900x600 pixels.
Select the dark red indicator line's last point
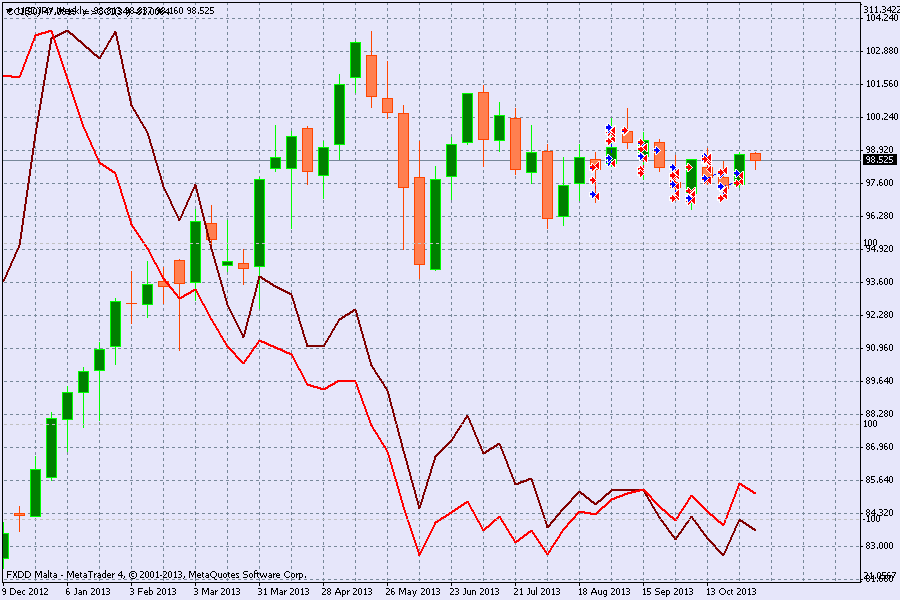(x=755, y=530)
